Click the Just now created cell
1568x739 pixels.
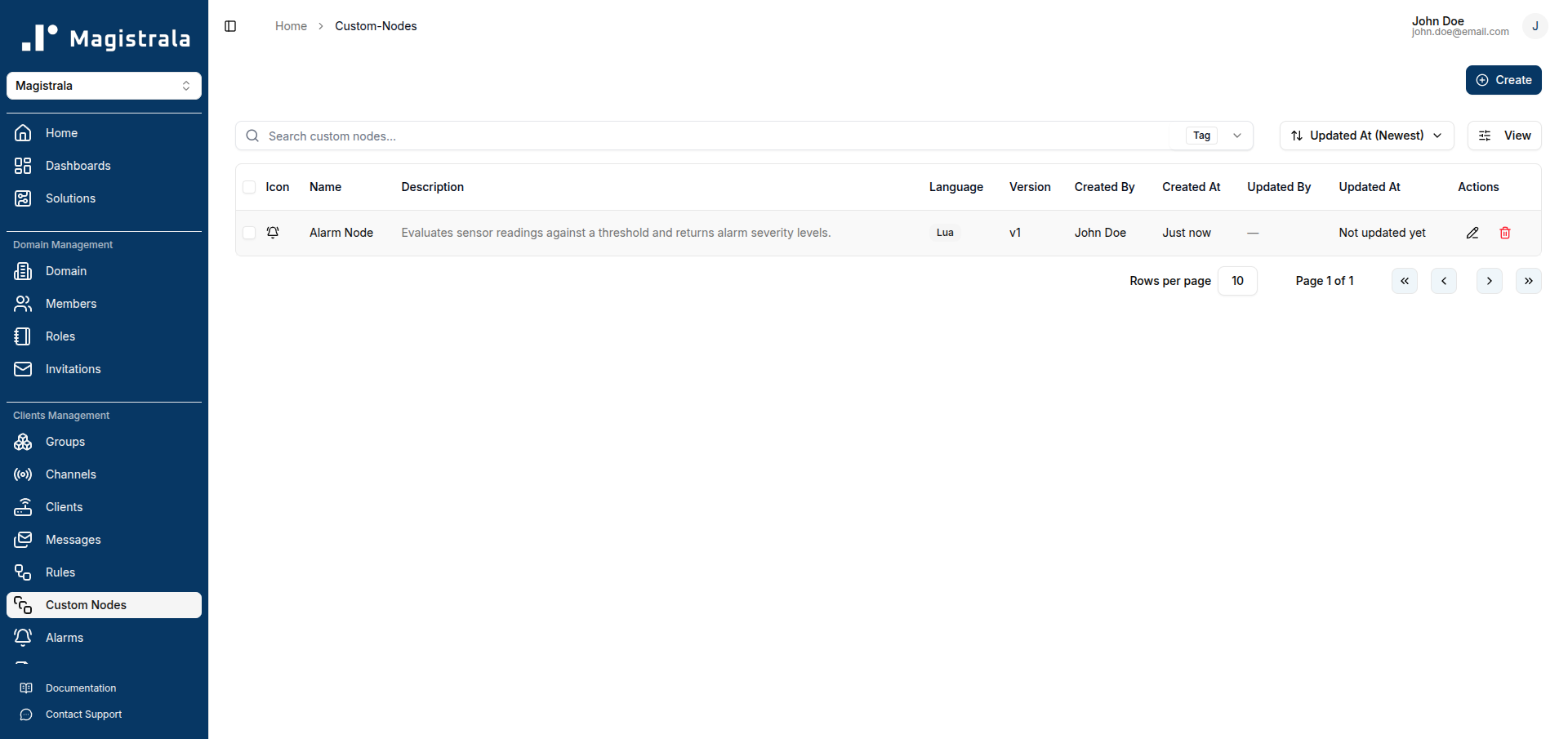click(x=1187, y=233)
